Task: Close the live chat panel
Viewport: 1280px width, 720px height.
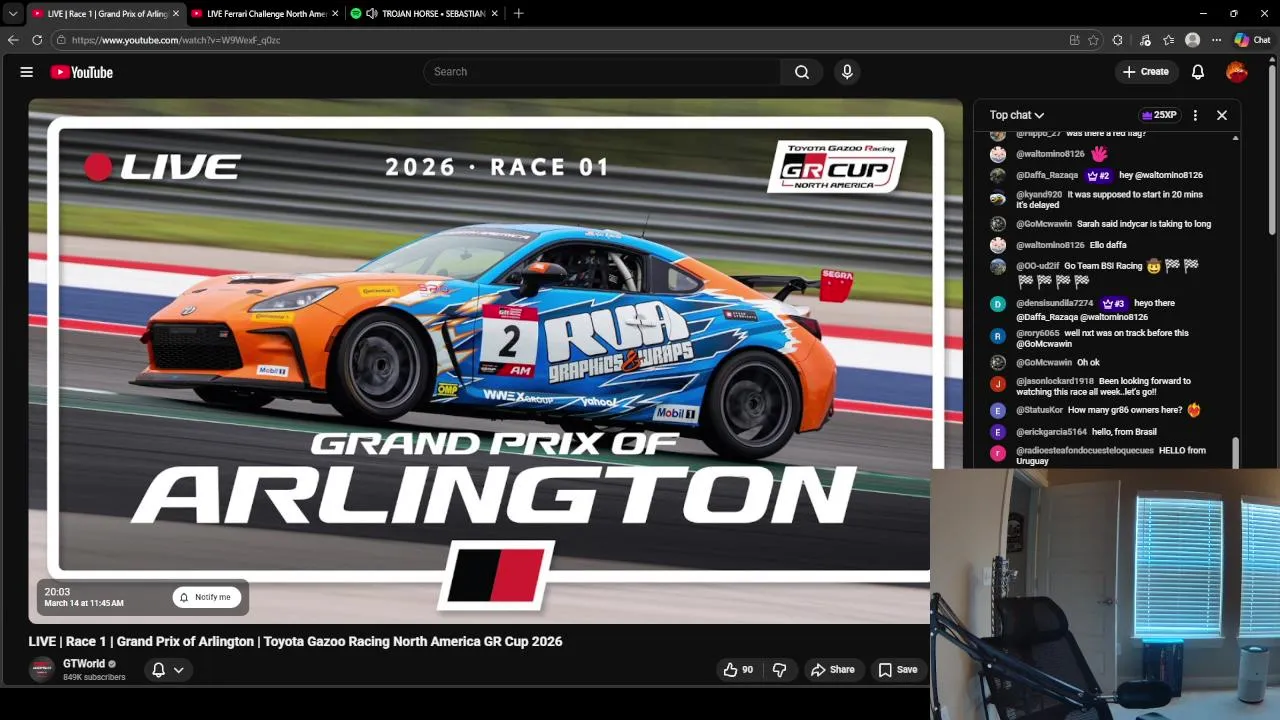Action: click(x=1222, y=115)
